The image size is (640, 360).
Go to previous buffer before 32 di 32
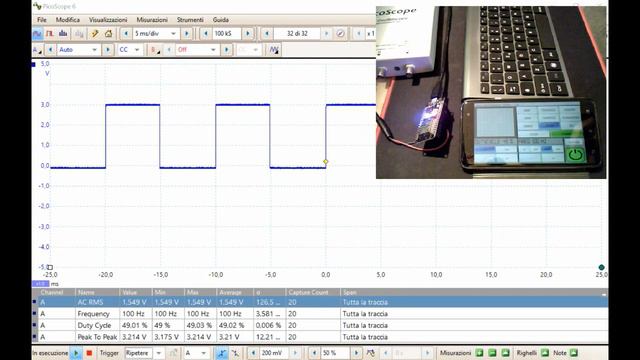pos(267,33)
